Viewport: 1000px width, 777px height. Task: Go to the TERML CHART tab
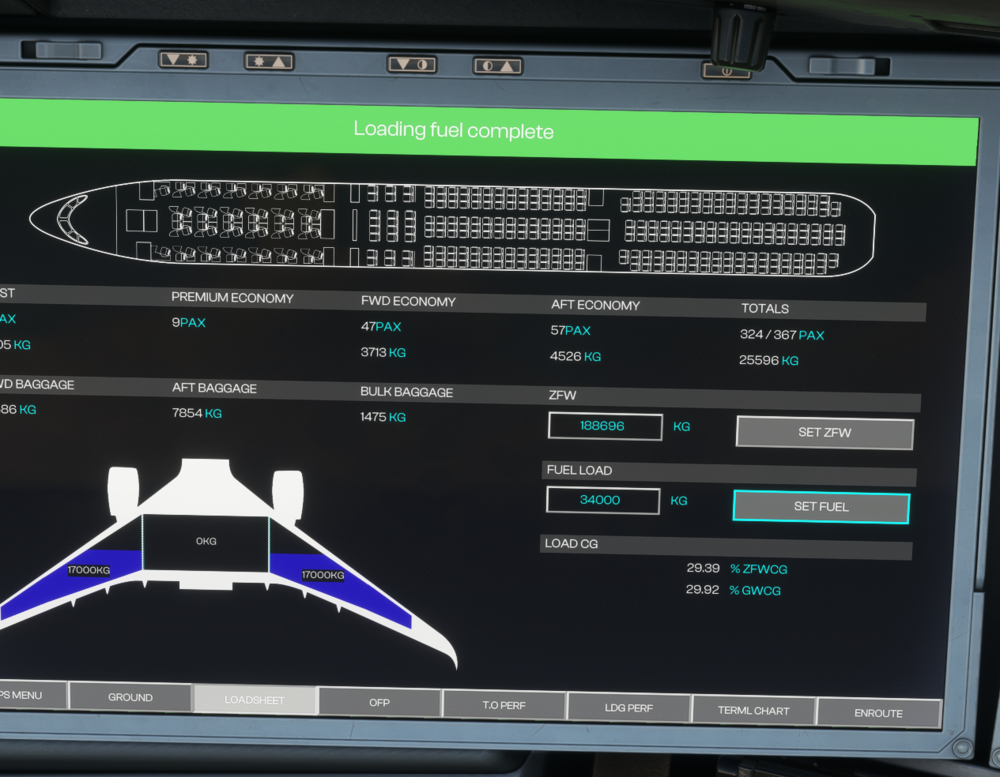point(753,710)
